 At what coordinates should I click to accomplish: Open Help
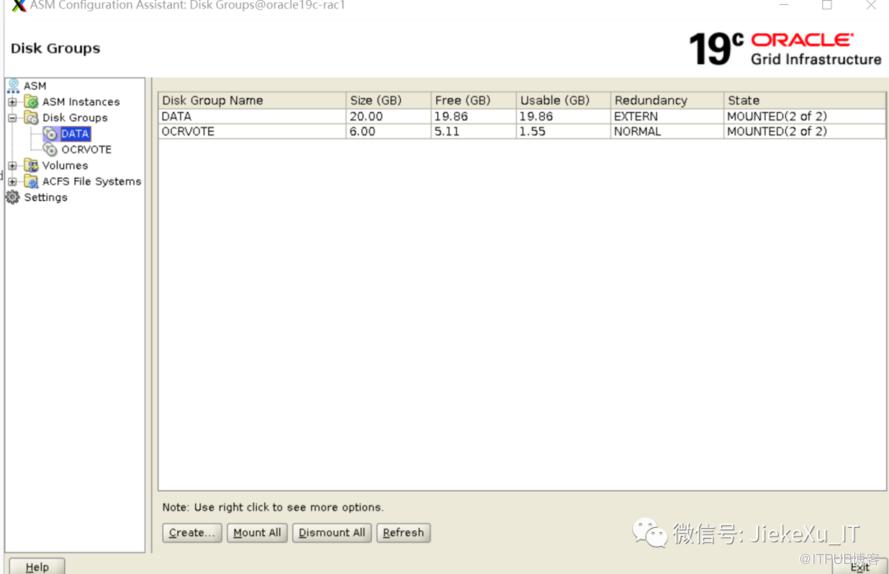[37, 567]
